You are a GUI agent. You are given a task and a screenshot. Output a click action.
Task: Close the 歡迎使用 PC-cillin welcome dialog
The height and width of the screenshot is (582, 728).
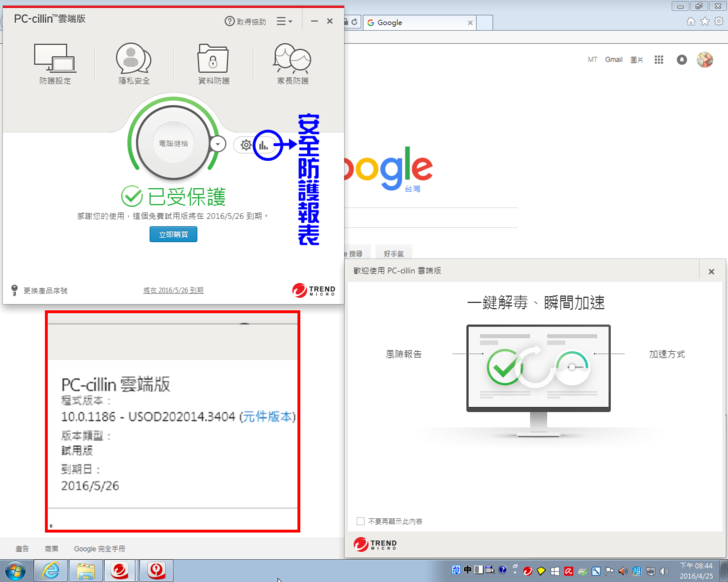(x=711, y=272)
